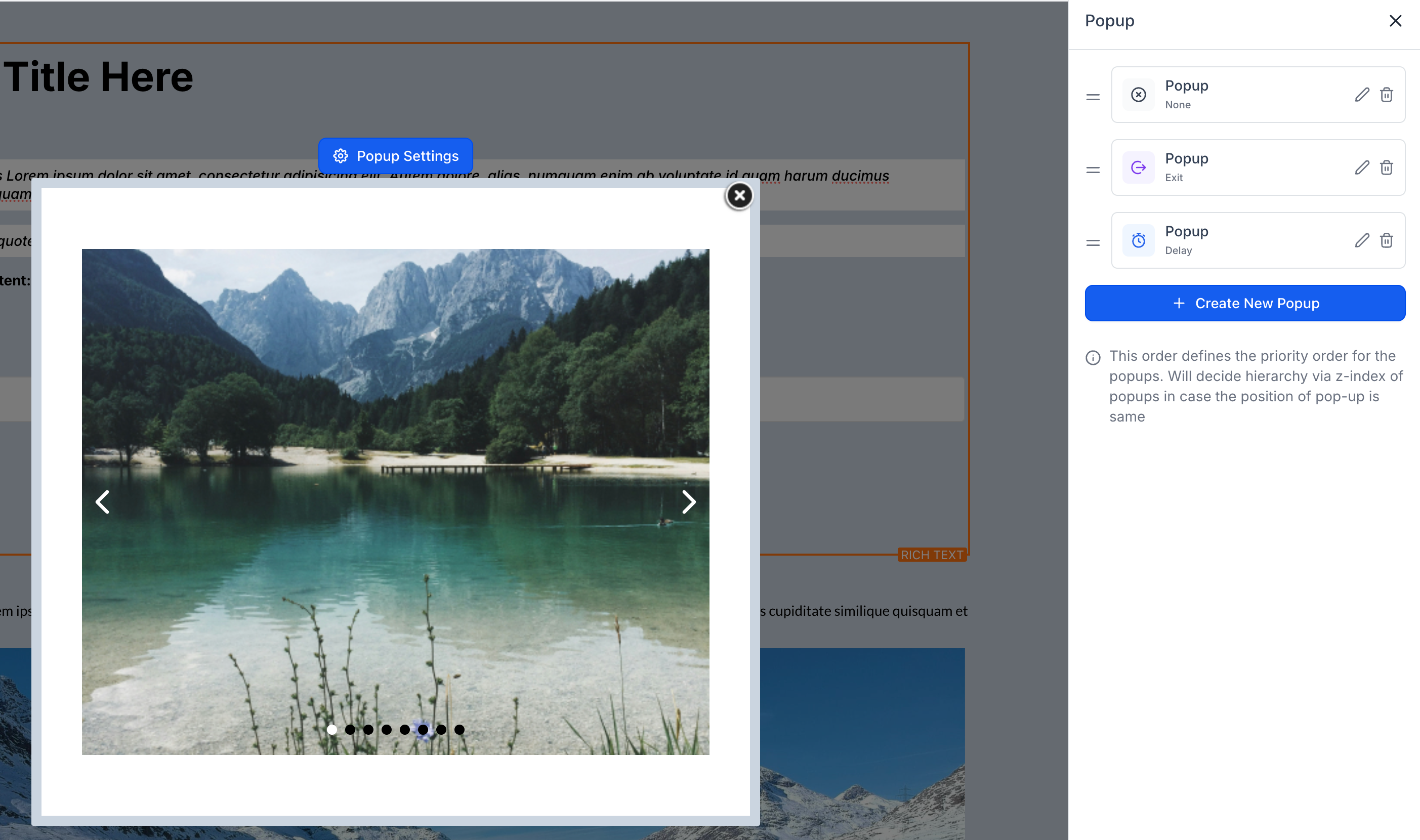
Task: Select the second carousel dot indicator
Action: pos(350,730)
